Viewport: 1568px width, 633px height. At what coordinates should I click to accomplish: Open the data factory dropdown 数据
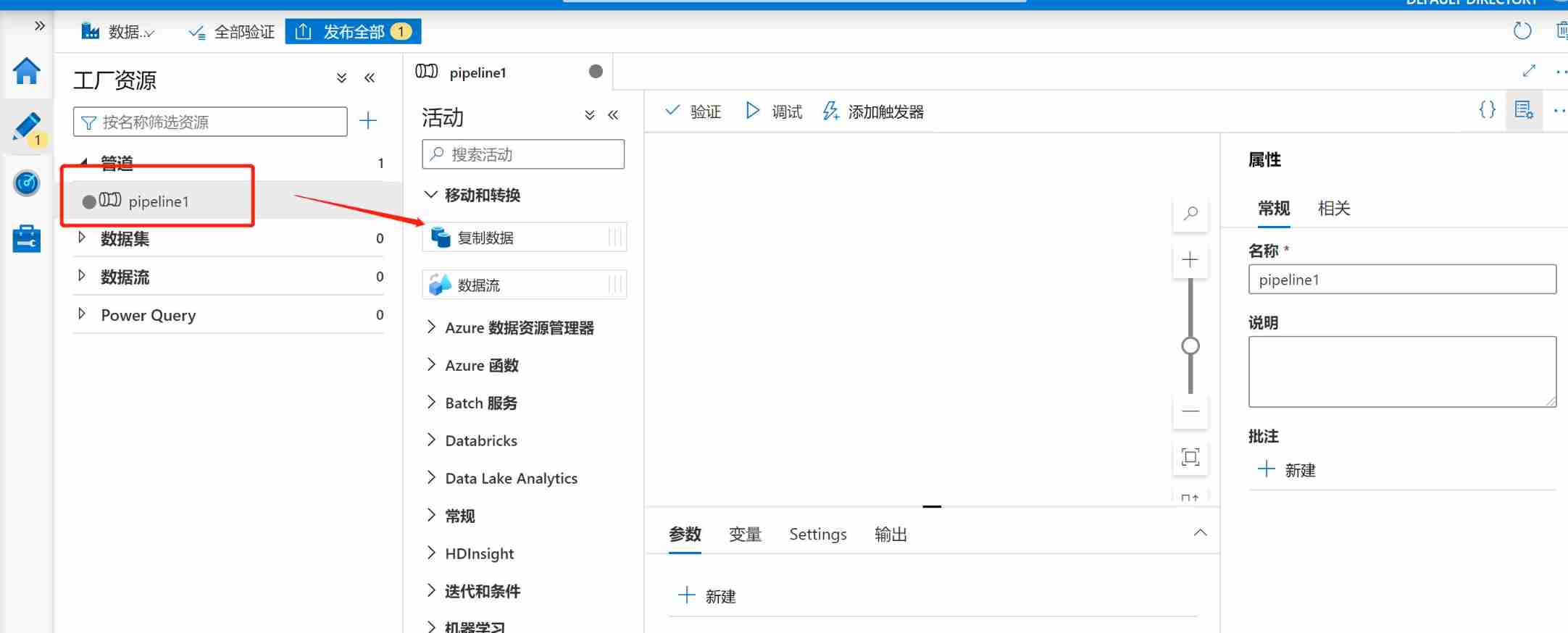pos(118,32)
